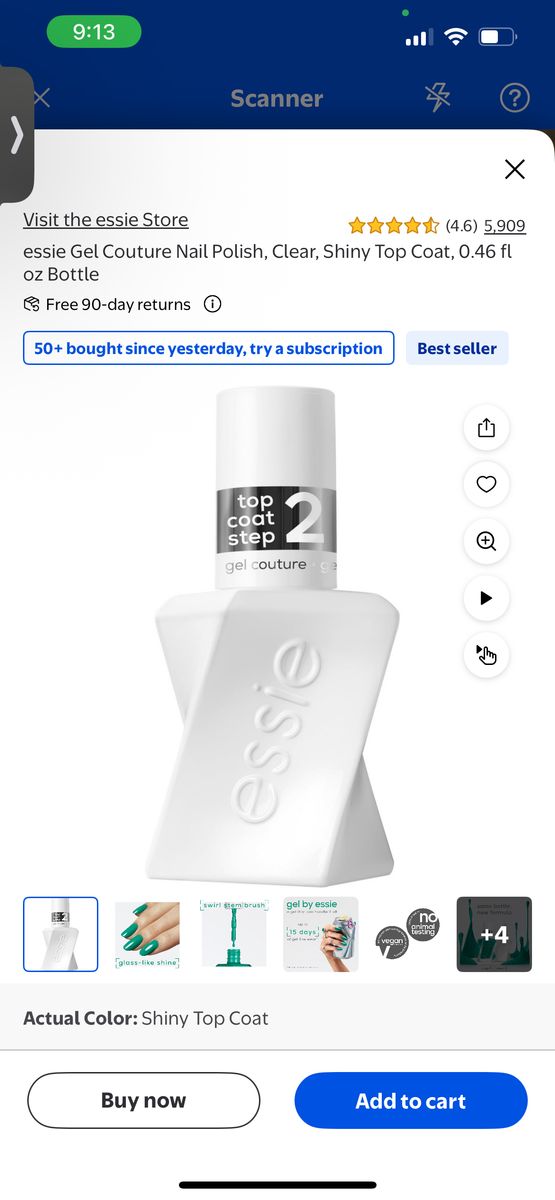Tap the share icon beside product image
The width and height of the screenshot is (555, 1200).
coord(486,428)
